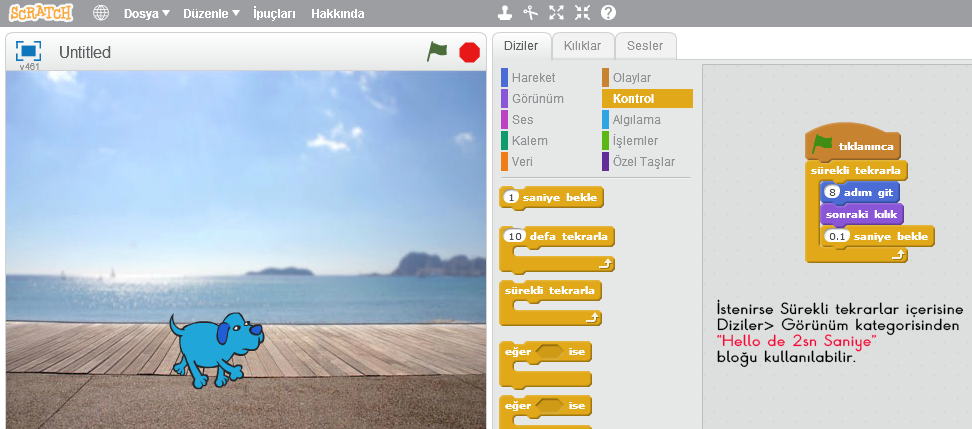Image resolution: width=972 pixels, height=429 pixels.
Task: Start the project with green flag
Action: coord(437,51)
